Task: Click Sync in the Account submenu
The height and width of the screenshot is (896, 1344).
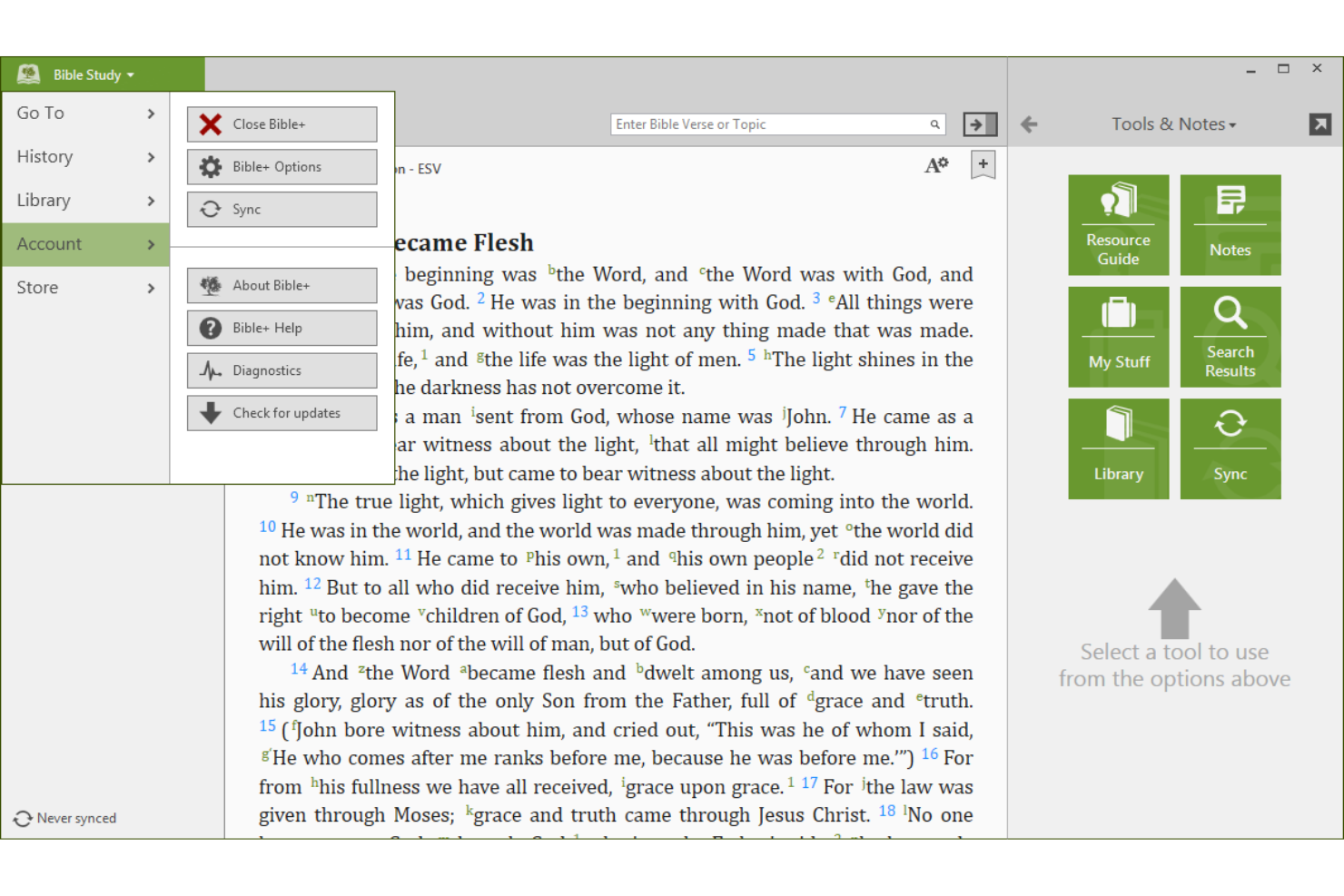Action: [282, 210]
